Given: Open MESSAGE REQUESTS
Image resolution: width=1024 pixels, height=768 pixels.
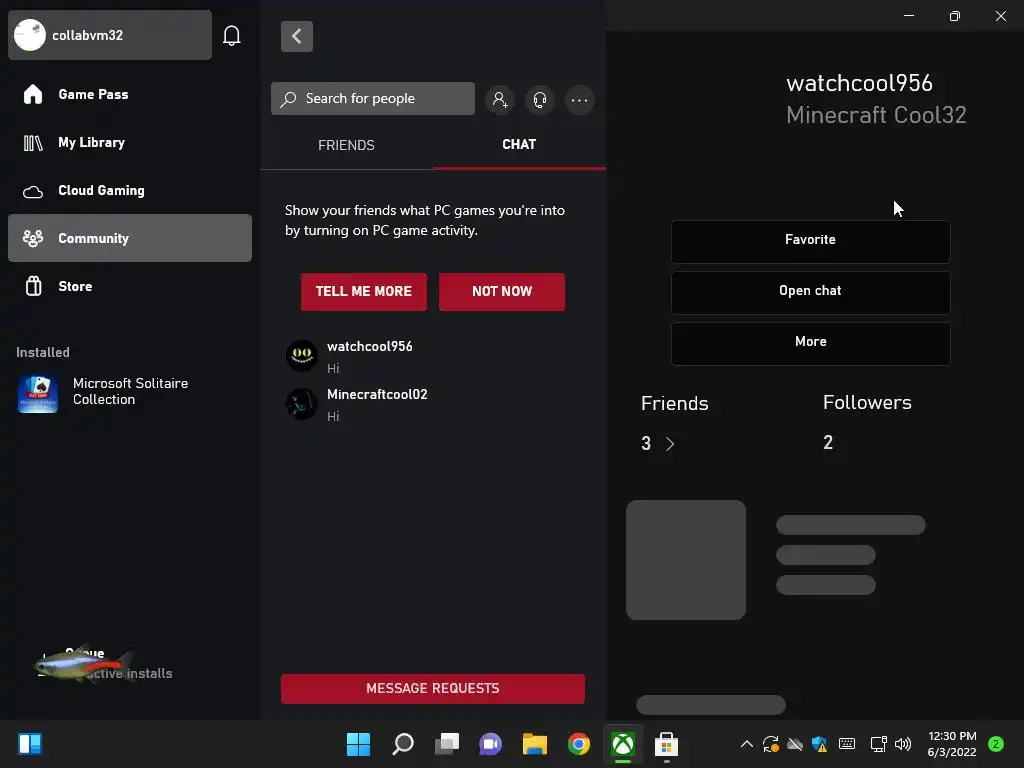Looking at the screenshot, I should tap(432, 688).
